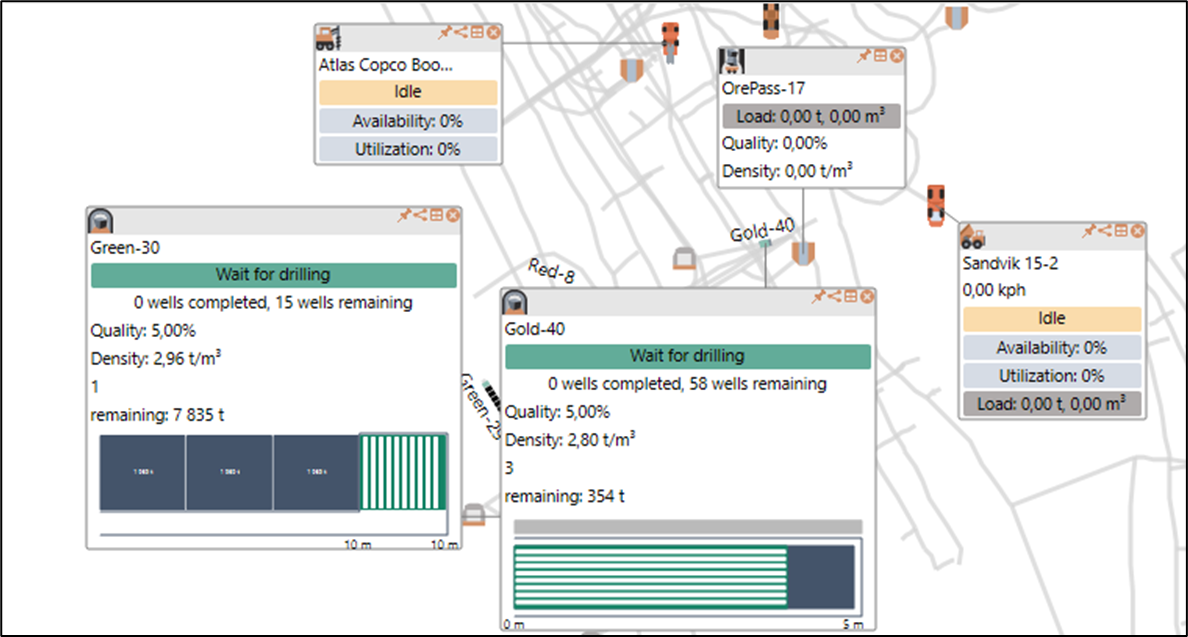Click the Load bar in OrePass-17 panel

point(811,116)
